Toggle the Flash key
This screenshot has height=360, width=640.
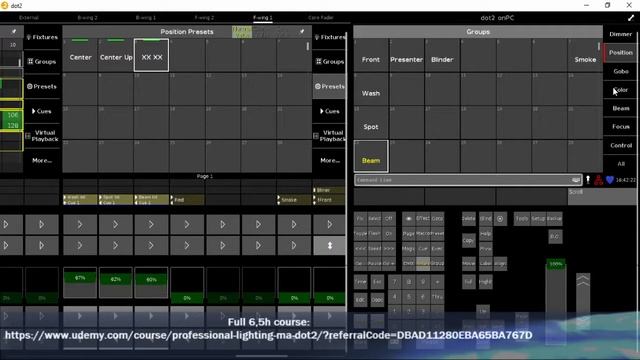pos(374,233)
